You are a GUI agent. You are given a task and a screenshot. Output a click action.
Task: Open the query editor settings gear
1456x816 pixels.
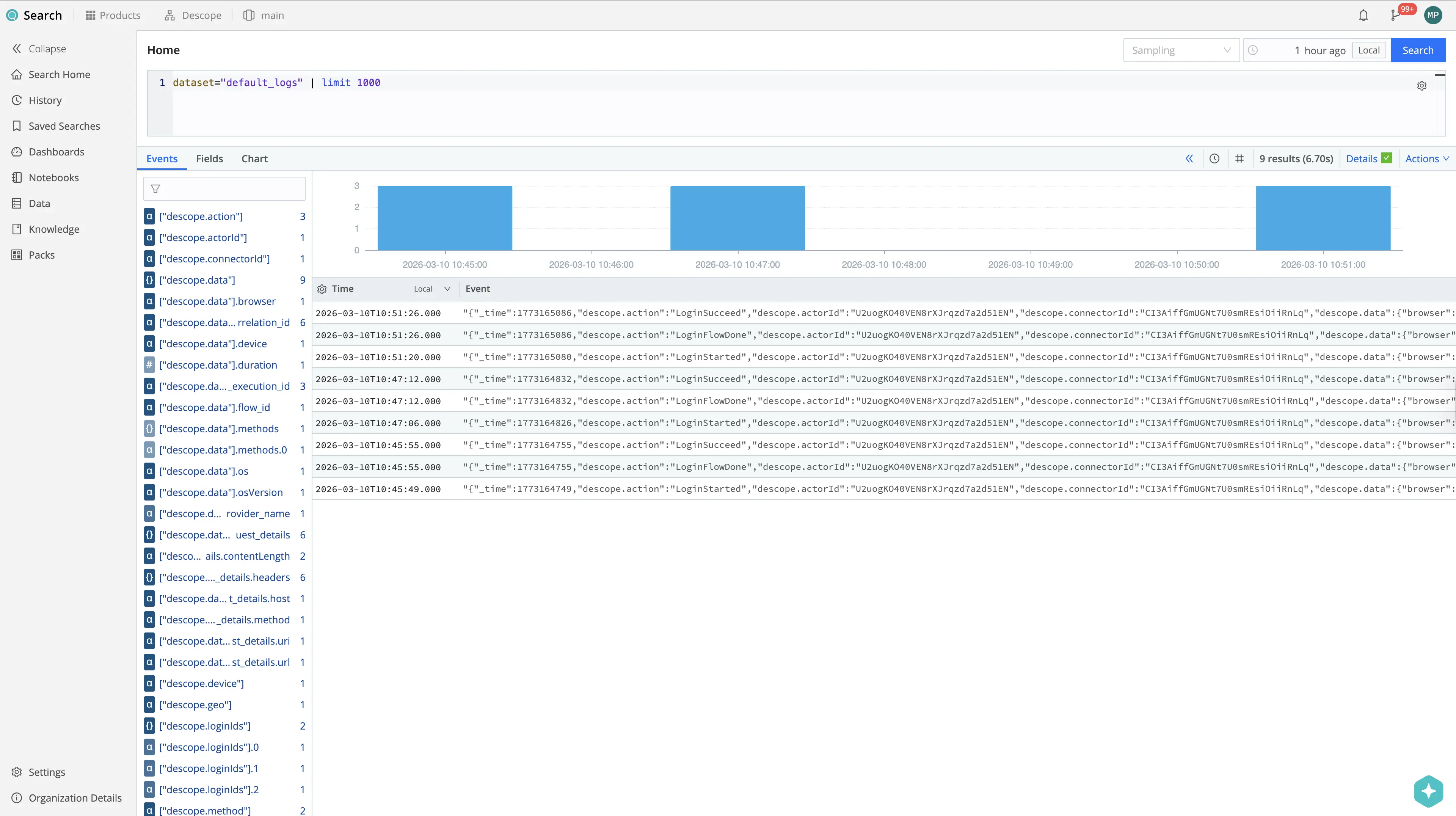click(1422, 85)
